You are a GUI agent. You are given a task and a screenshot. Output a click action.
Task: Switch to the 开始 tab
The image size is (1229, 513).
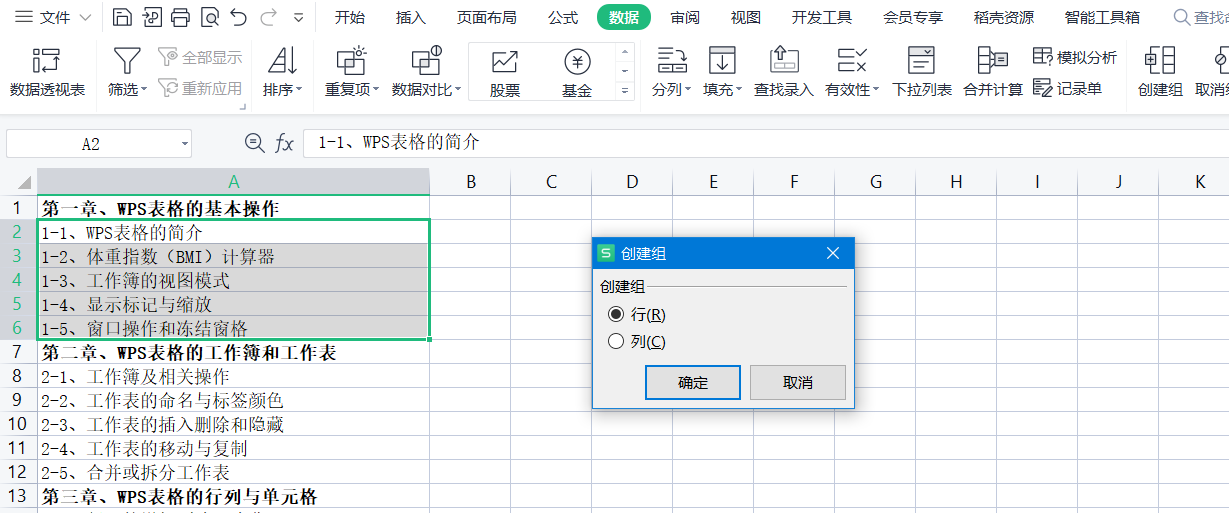pos(349,17)
